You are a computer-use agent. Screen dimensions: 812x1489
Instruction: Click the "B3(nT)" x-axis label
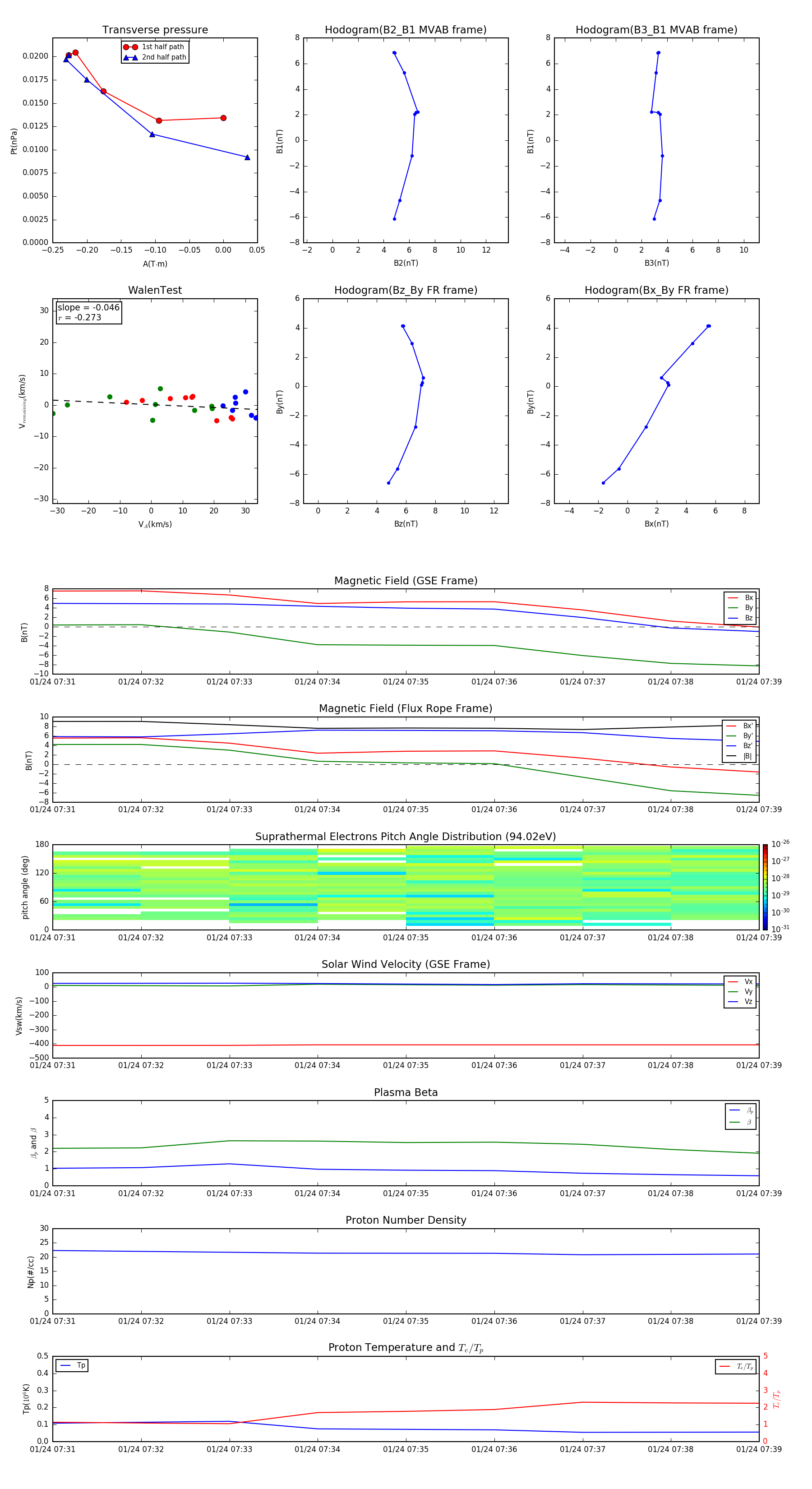(x=656, y=264)
